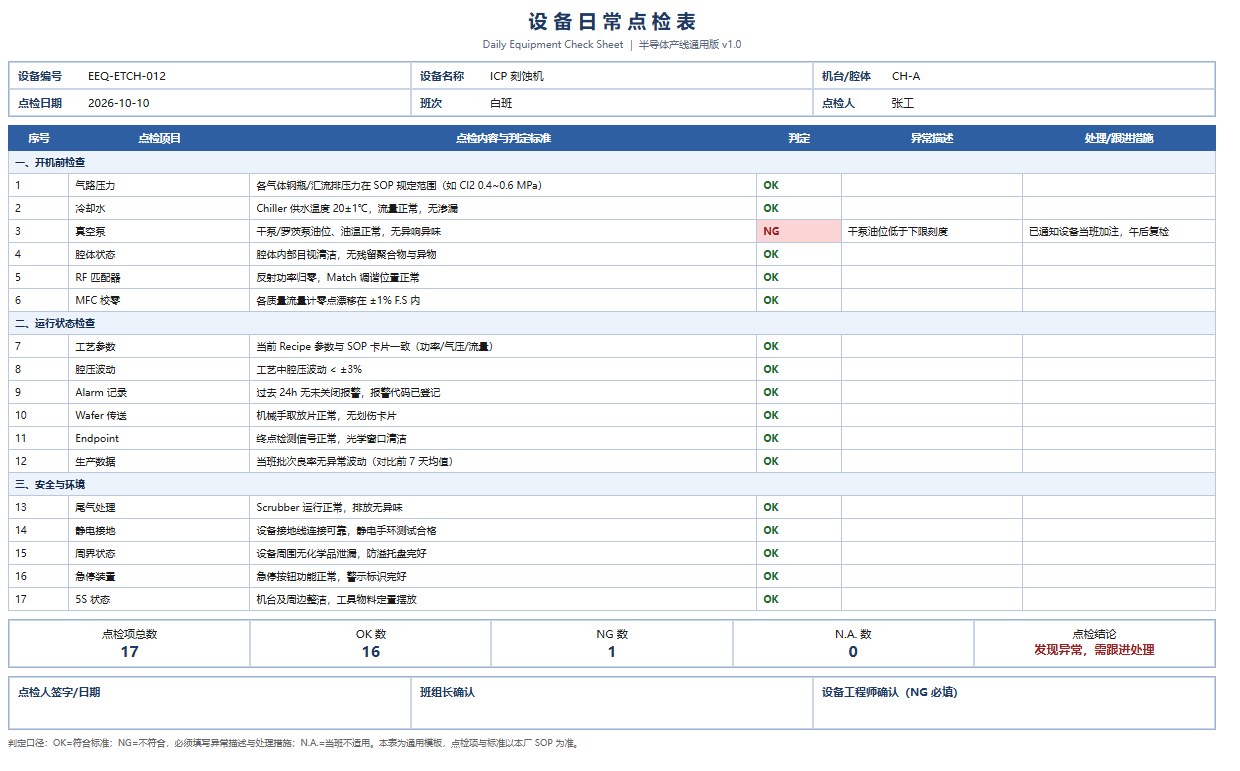
Task: Click the OK count value '16'
Action: click(x=371, y=651)
